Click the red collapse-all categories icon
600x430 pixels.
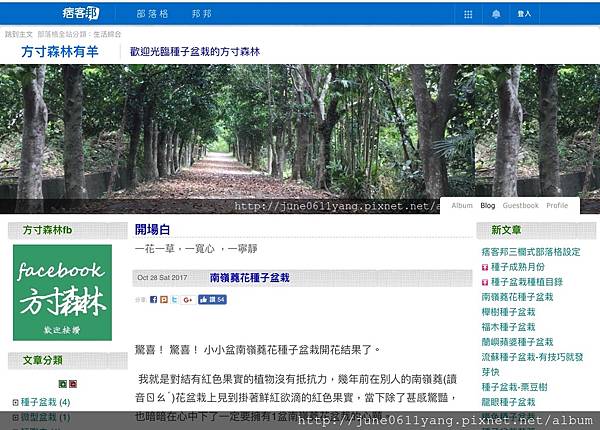point(73,384)
